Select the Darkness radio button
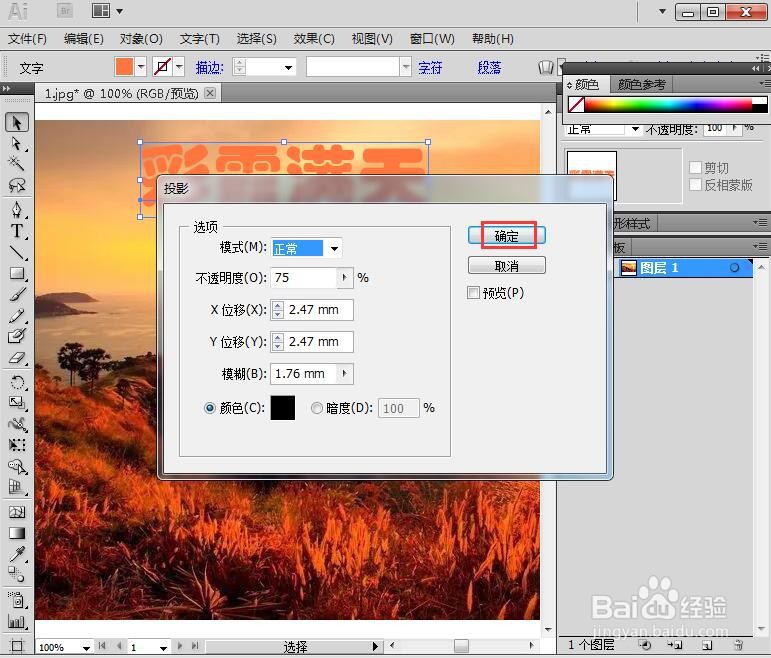The image size is (771, 658). 317,408
